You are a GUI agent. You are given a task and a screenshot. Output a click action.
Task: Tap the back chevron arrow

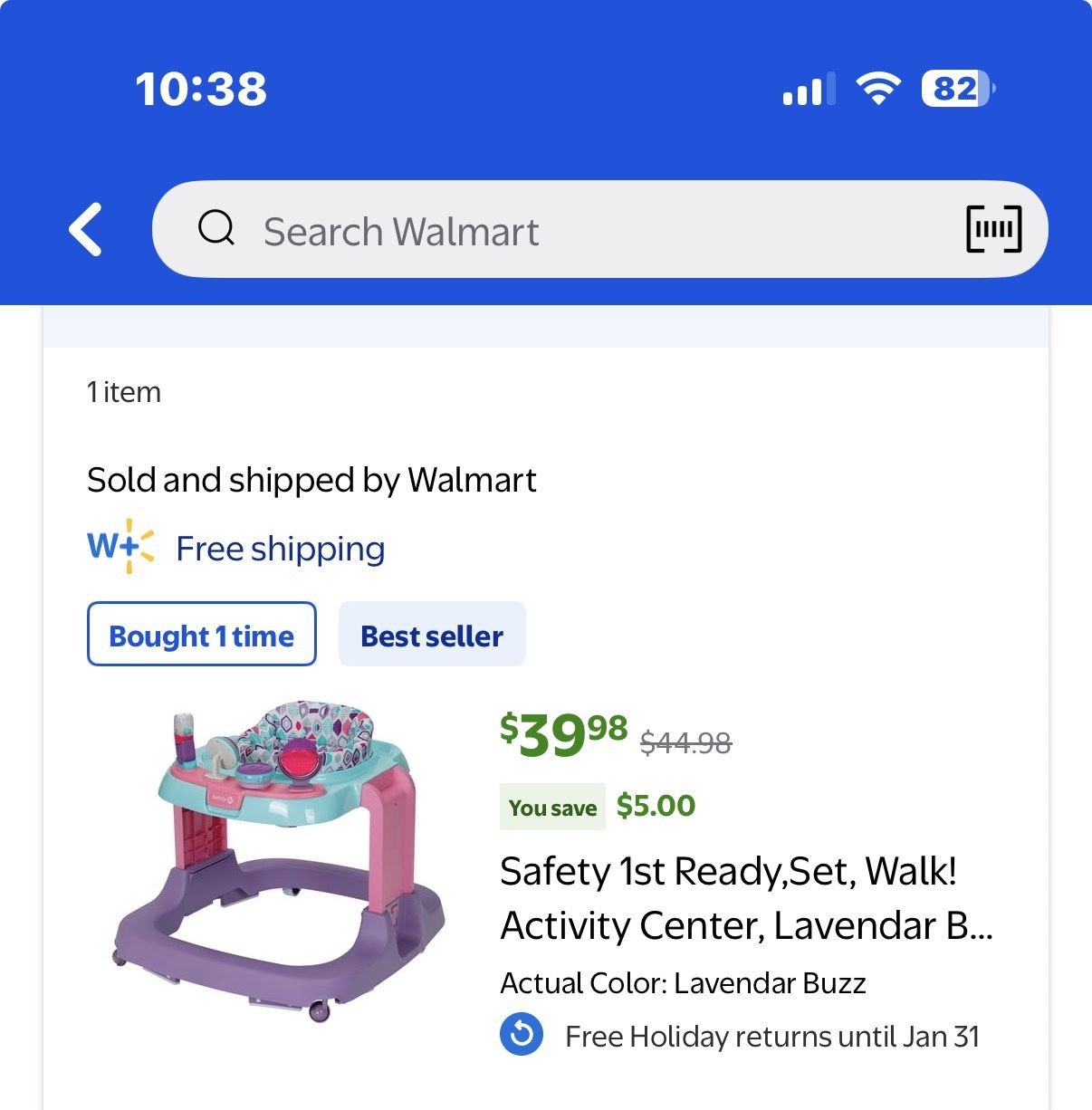tap(84, 229)
